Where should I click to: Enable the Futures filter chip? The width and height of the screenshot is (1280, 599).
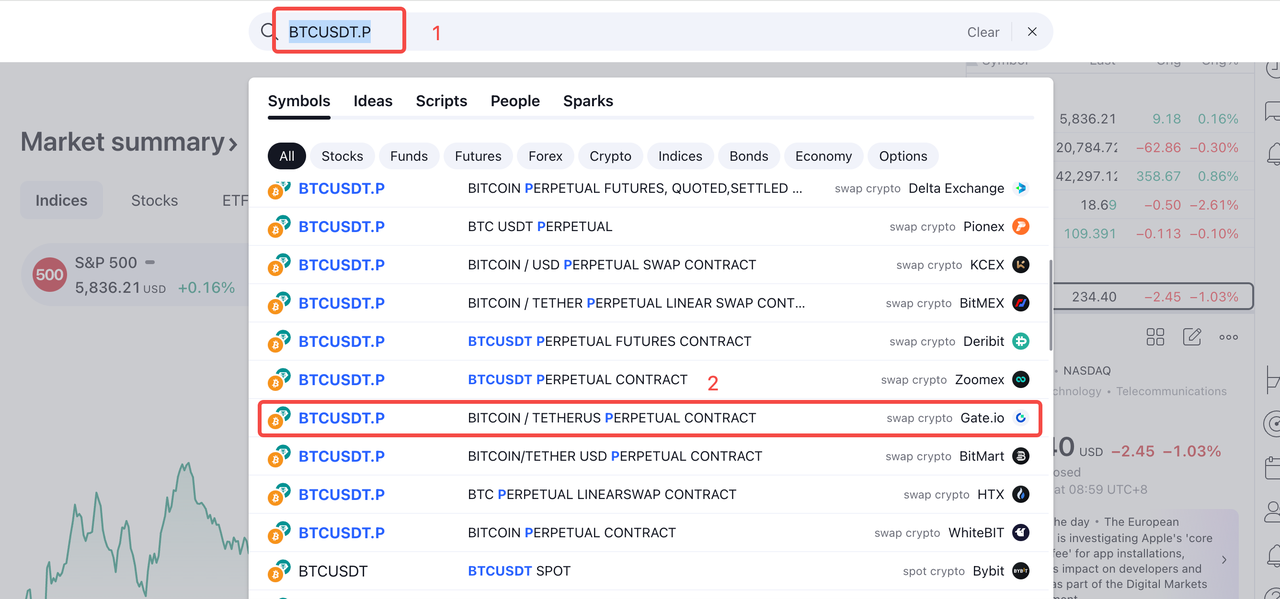[478, 156]
